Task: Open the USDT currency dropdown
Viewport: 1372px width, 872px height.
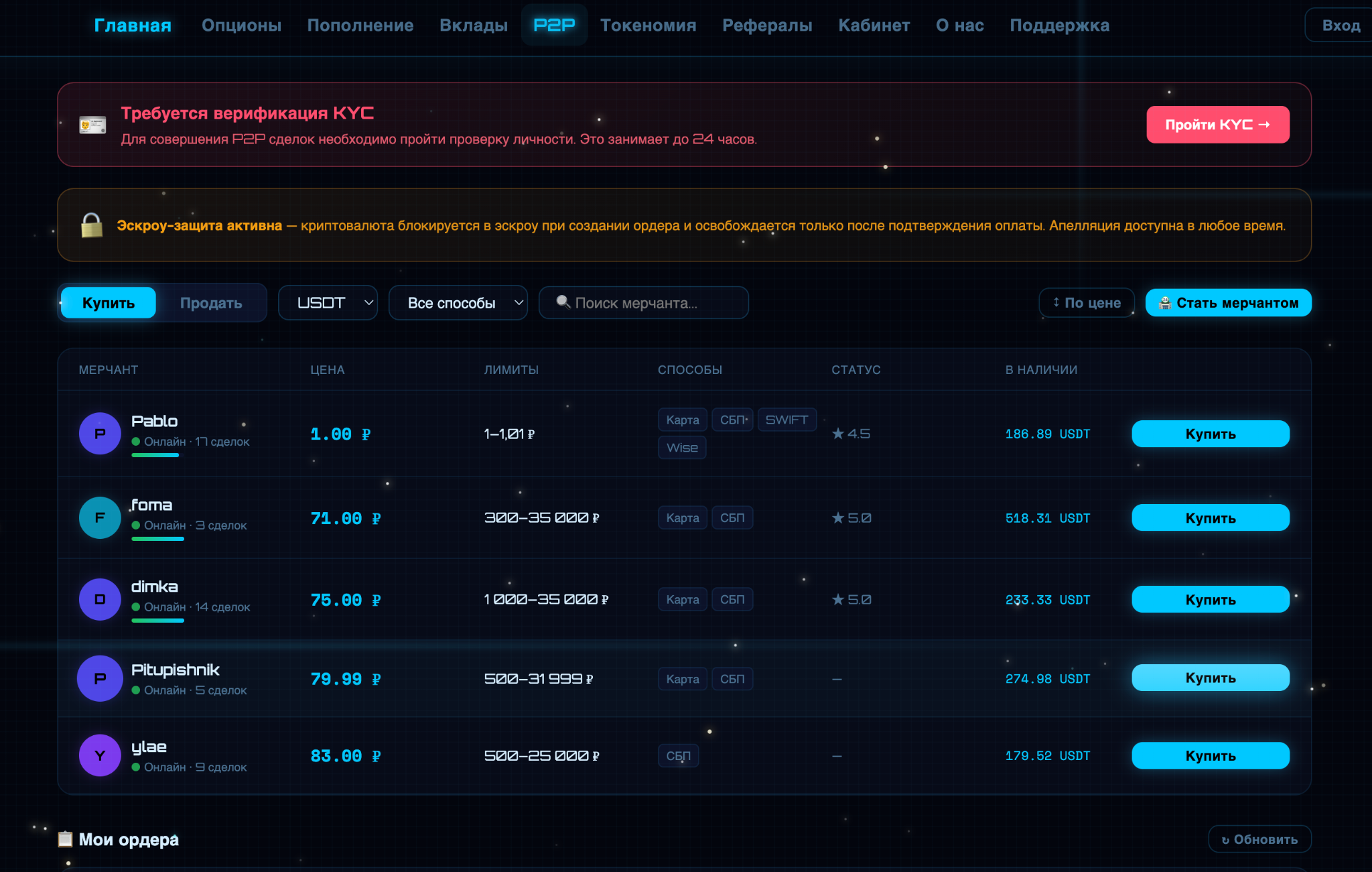Action: [328, 303]
